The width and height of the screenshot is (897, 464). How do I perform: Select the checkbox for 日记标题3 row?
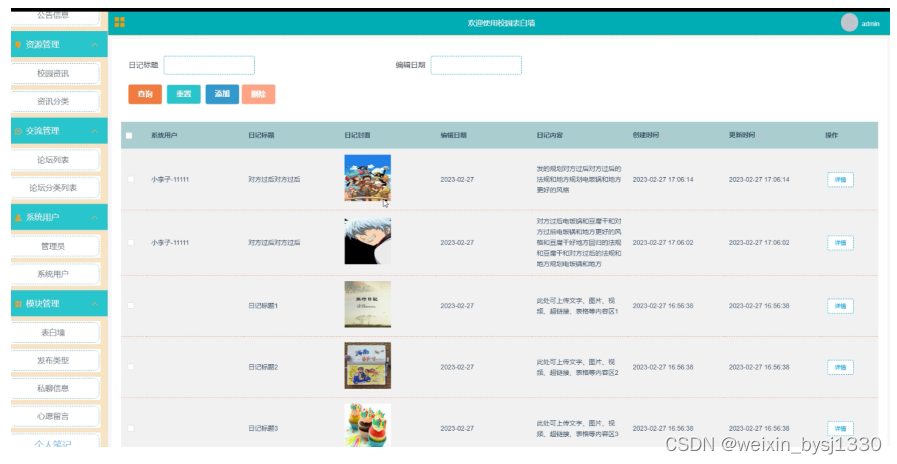(131, 428)
